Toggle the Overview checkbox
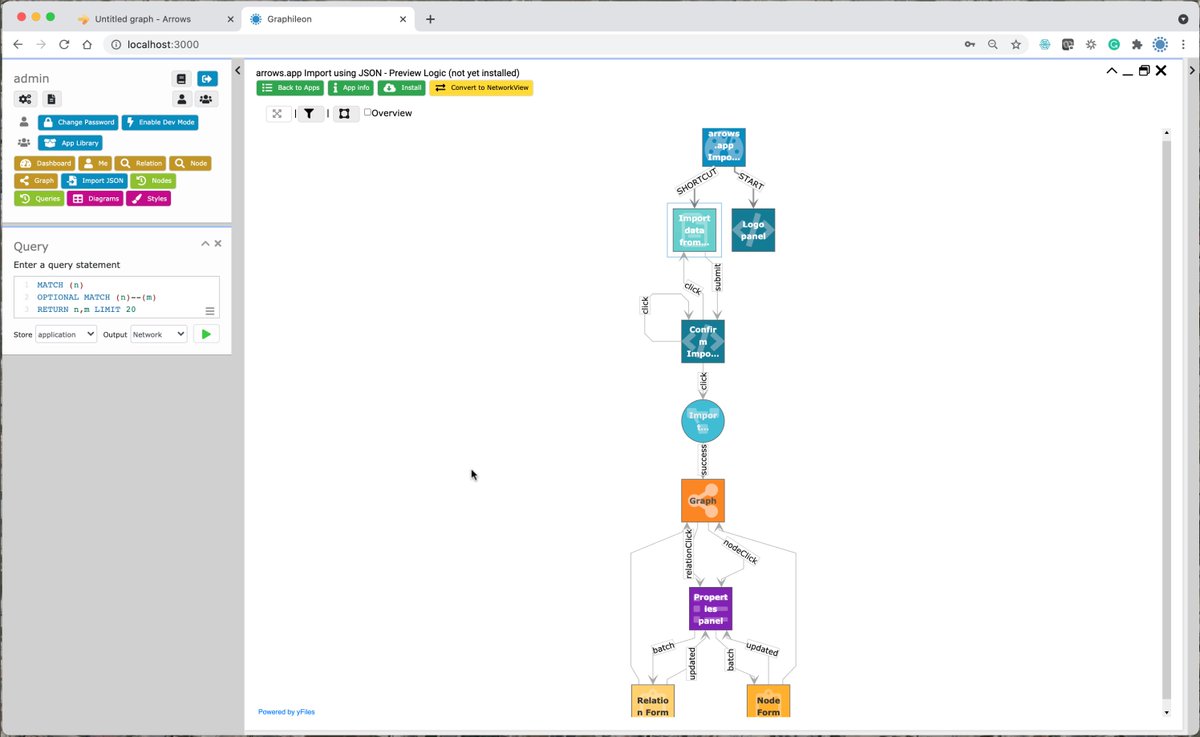Viewport: 1200px width, 737px height. click(368, 113)
